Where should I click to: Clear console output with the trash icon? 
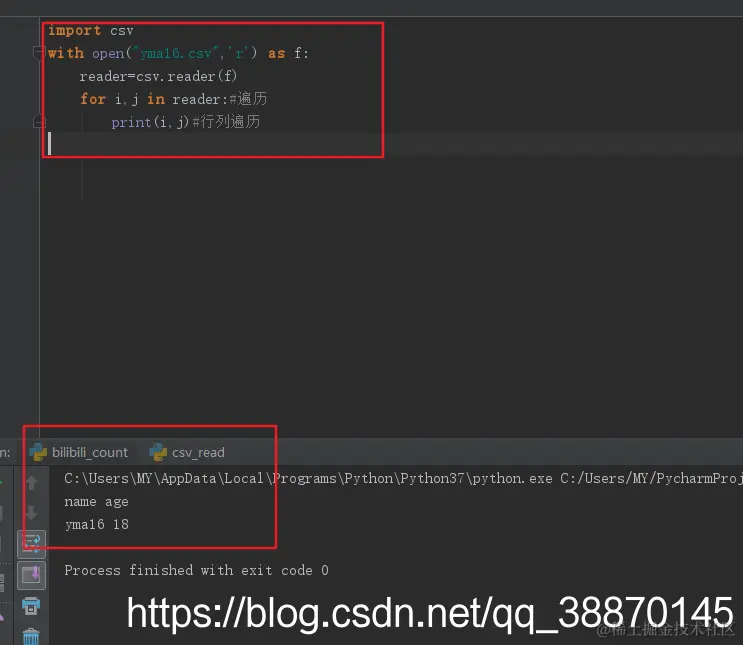tap(31, 636)
